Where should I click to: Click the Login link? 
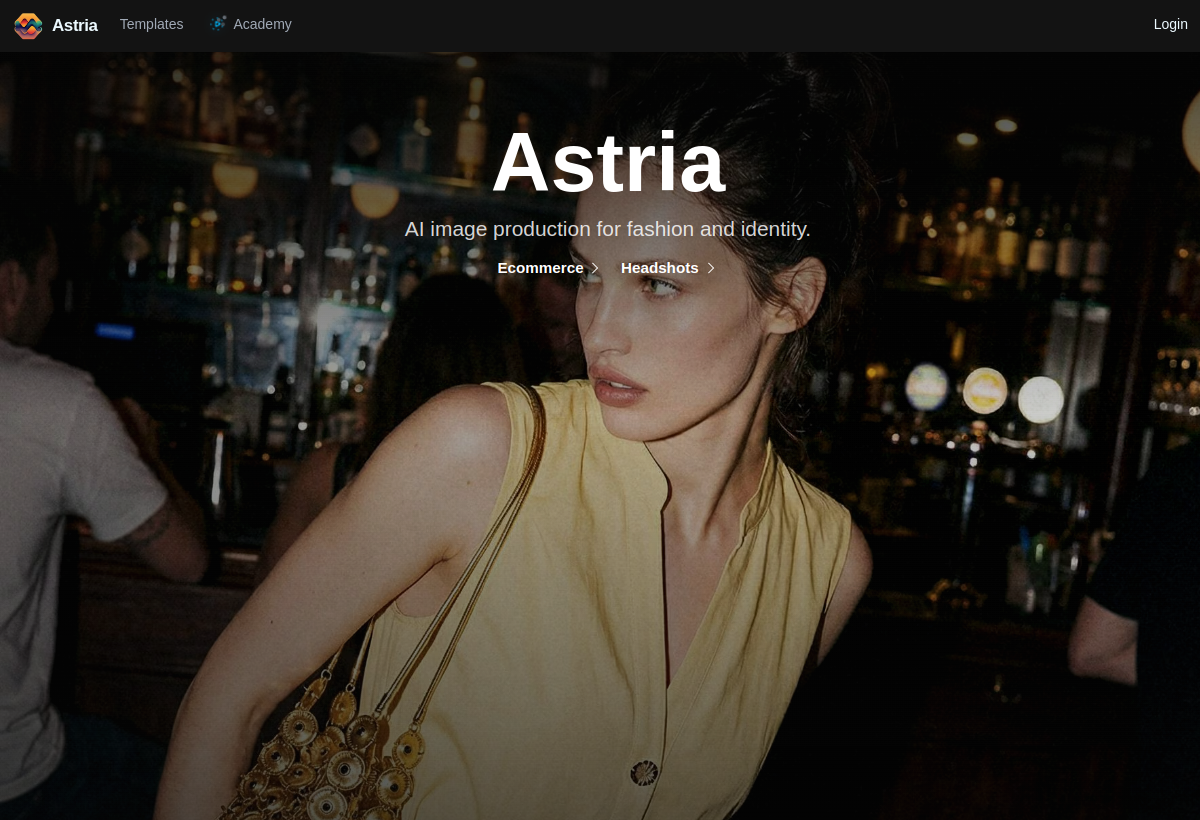tap(1170, 24)
